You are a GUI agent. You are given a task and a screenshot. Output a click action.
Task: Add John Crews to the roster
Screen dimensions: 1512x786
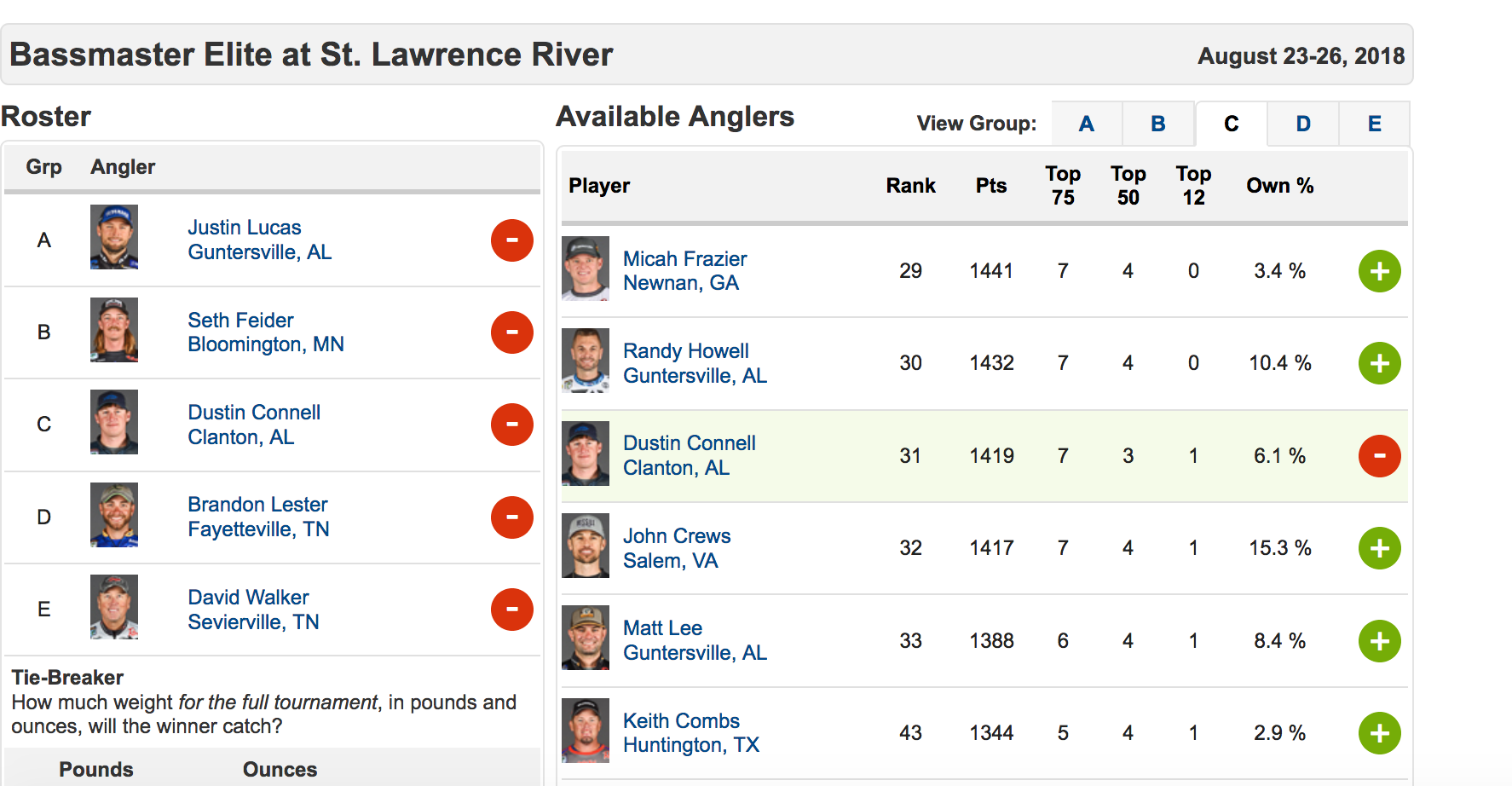pyautogui.click(x=1379, y=548)
